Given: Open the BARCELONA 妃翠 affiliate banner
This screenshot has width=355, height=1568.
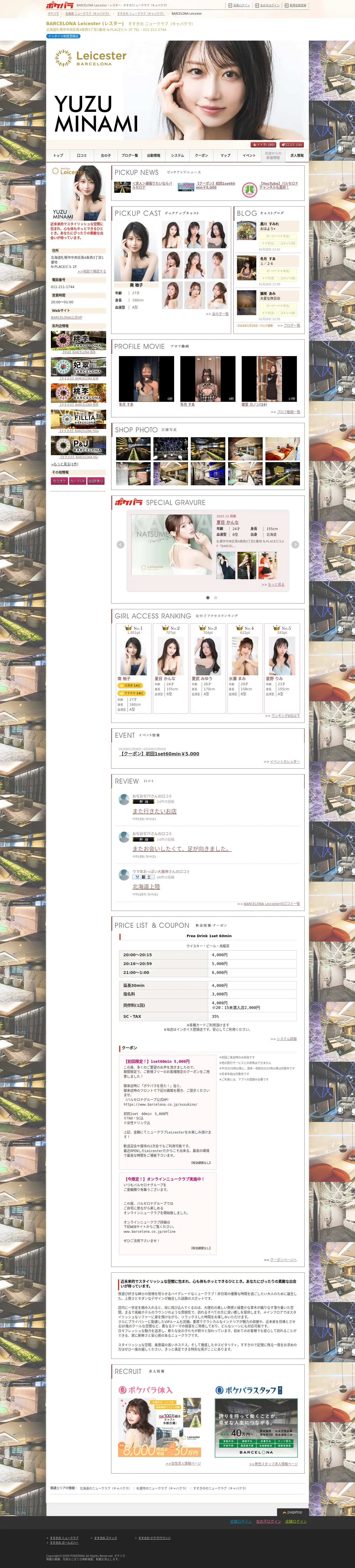Looking at the screenshot, I should coord(79,367).
